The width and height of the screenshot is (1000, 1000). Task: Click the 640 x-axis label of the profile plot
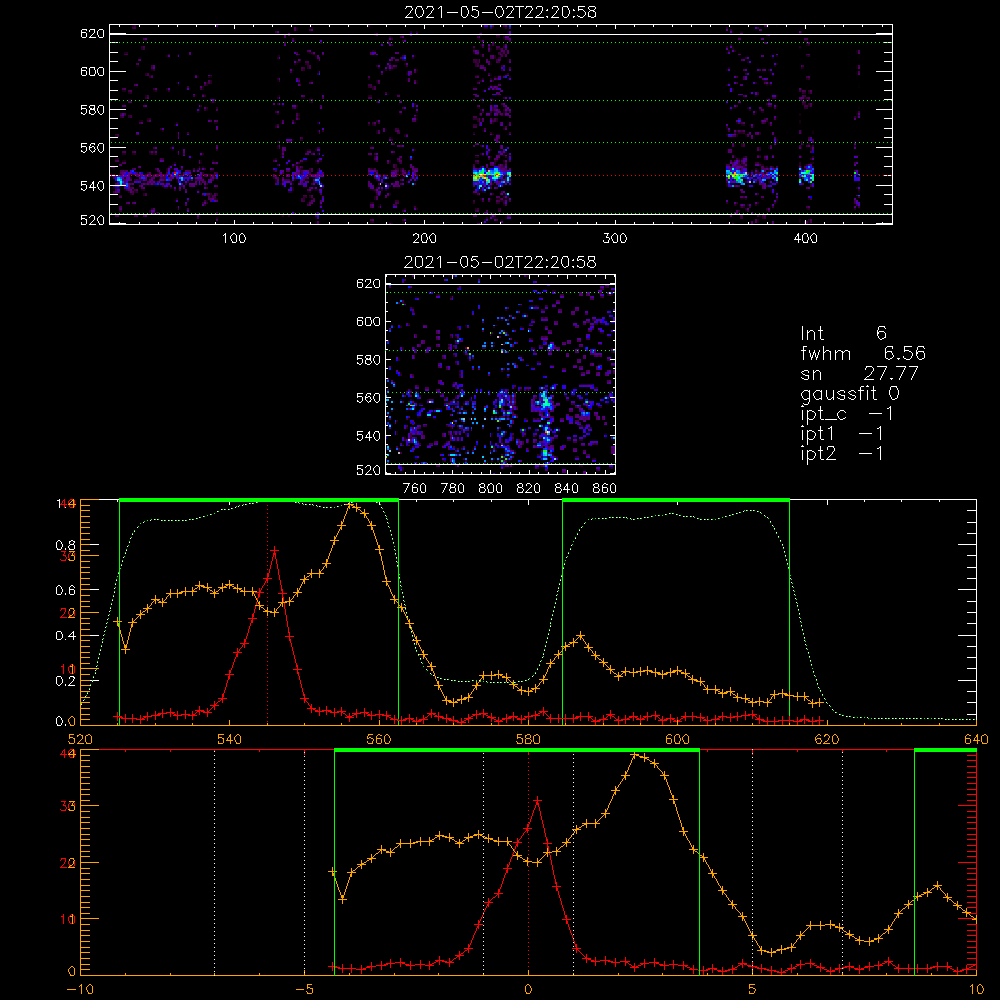[x=976, y=739]
